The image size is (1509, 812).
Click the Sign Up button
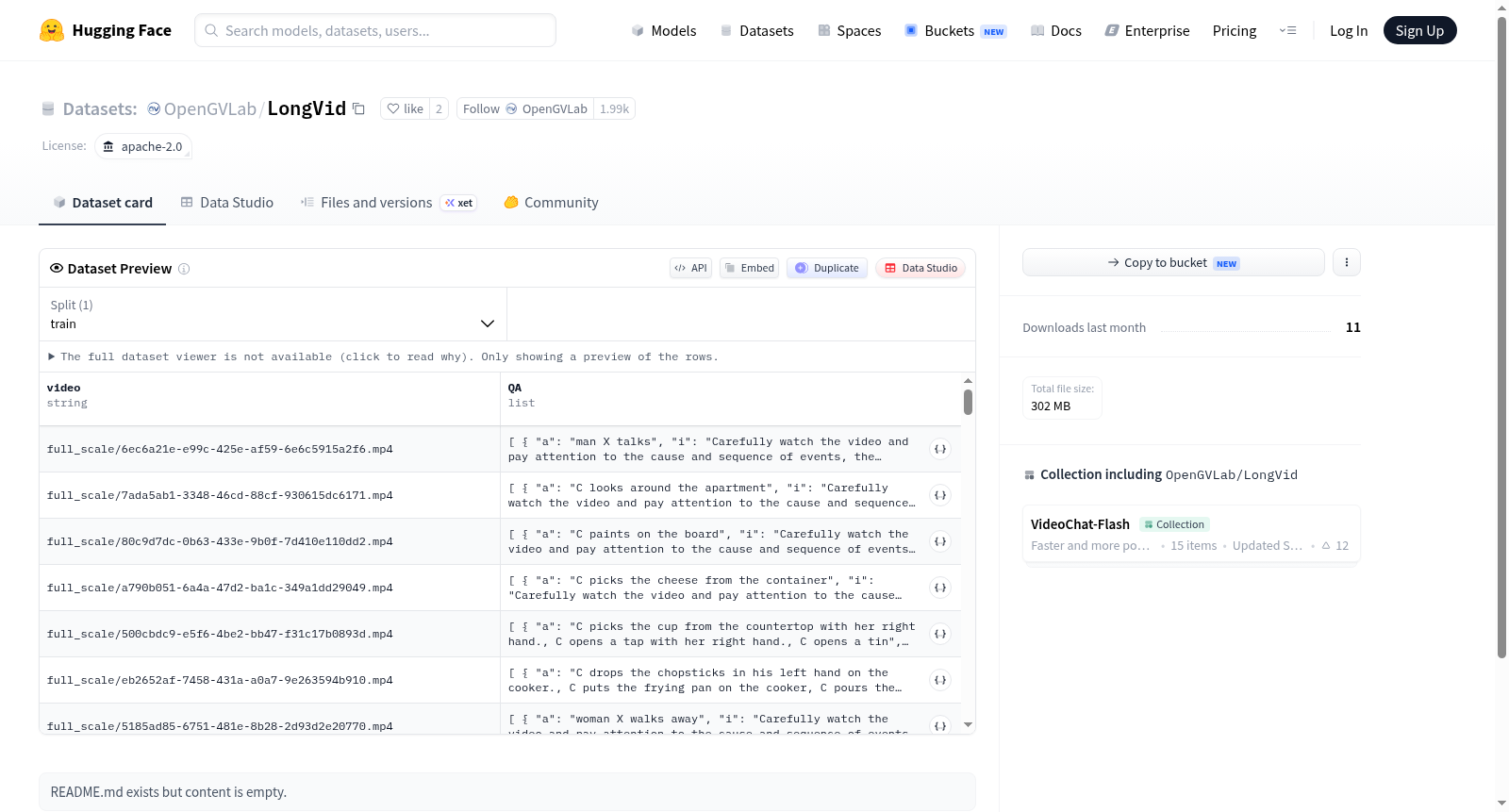click(x=1419, y=30)
